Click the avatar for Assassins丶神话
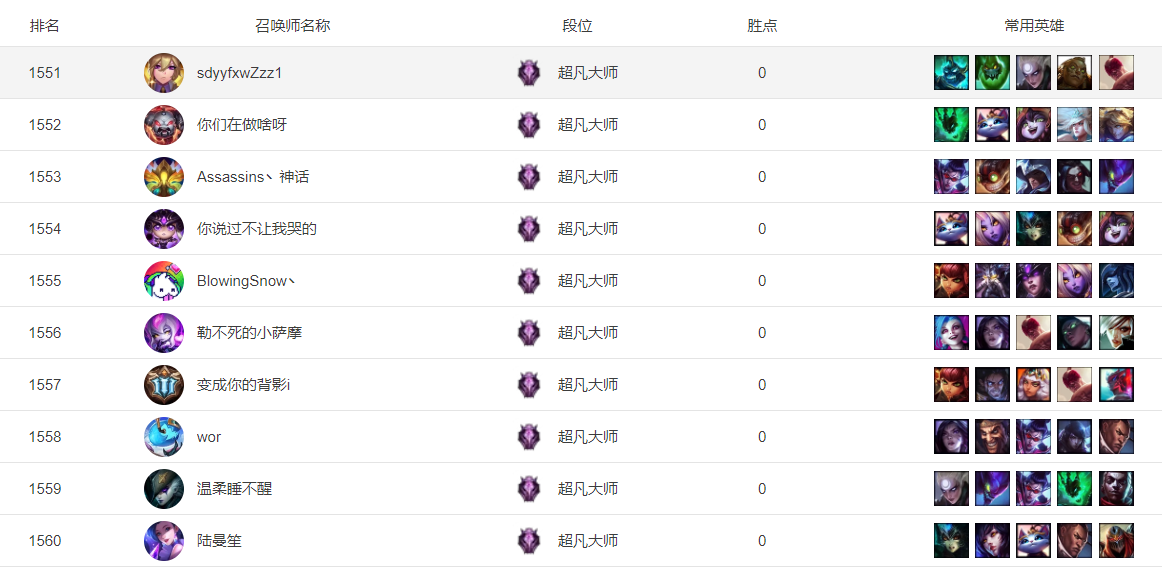 coord(164,176)
